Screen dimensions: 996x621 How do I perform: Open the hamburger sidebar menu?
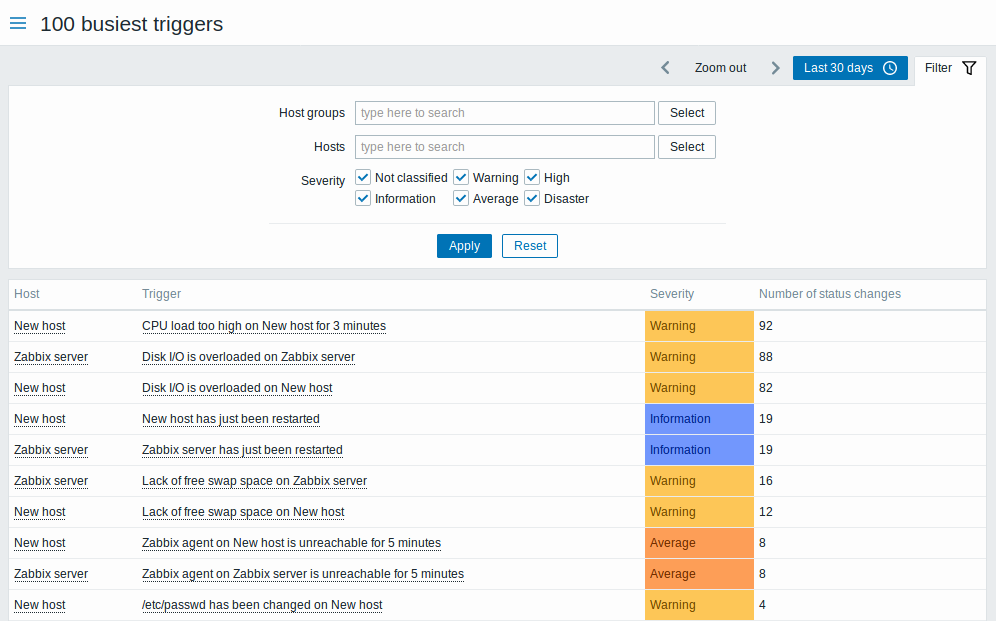point(17,24)
